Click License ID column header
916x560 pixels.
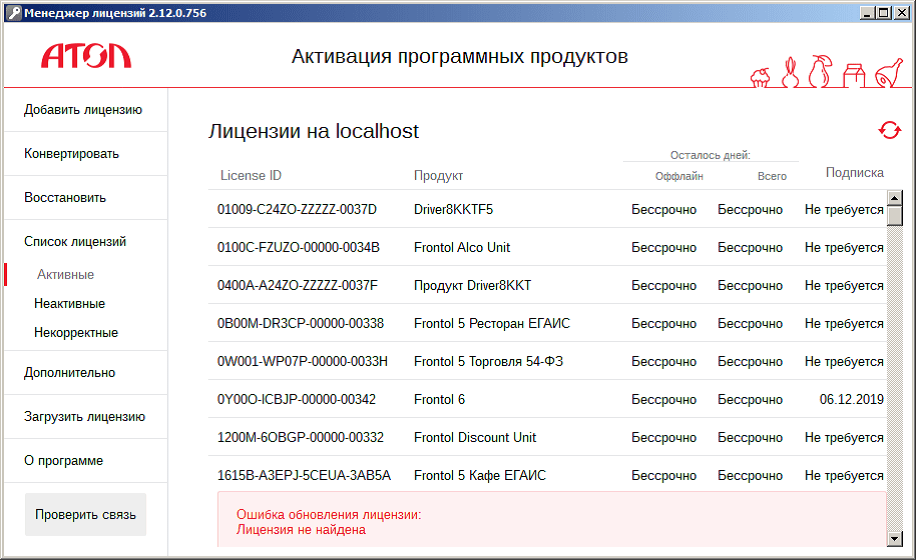(x=251, y=176)
